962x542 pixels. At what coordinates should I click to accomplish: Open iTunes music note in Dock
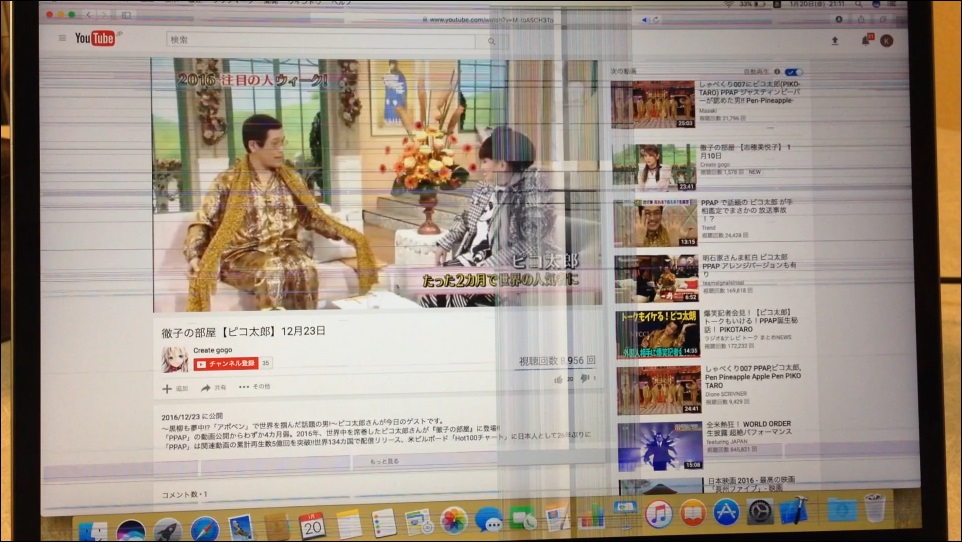pyautogui.click(x=658, y=514)
